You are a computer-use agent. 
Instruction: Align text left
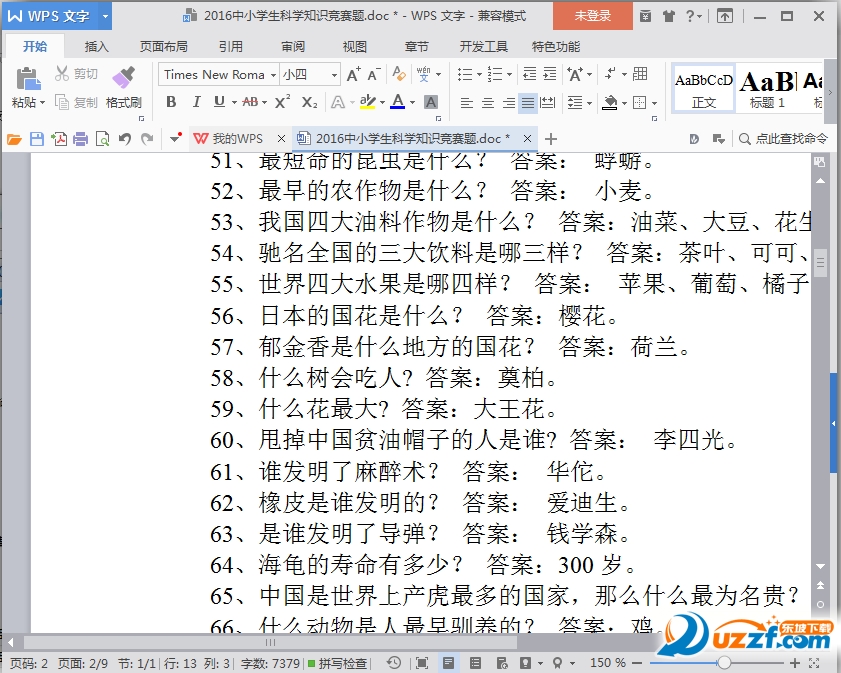[x=467, y=102]
